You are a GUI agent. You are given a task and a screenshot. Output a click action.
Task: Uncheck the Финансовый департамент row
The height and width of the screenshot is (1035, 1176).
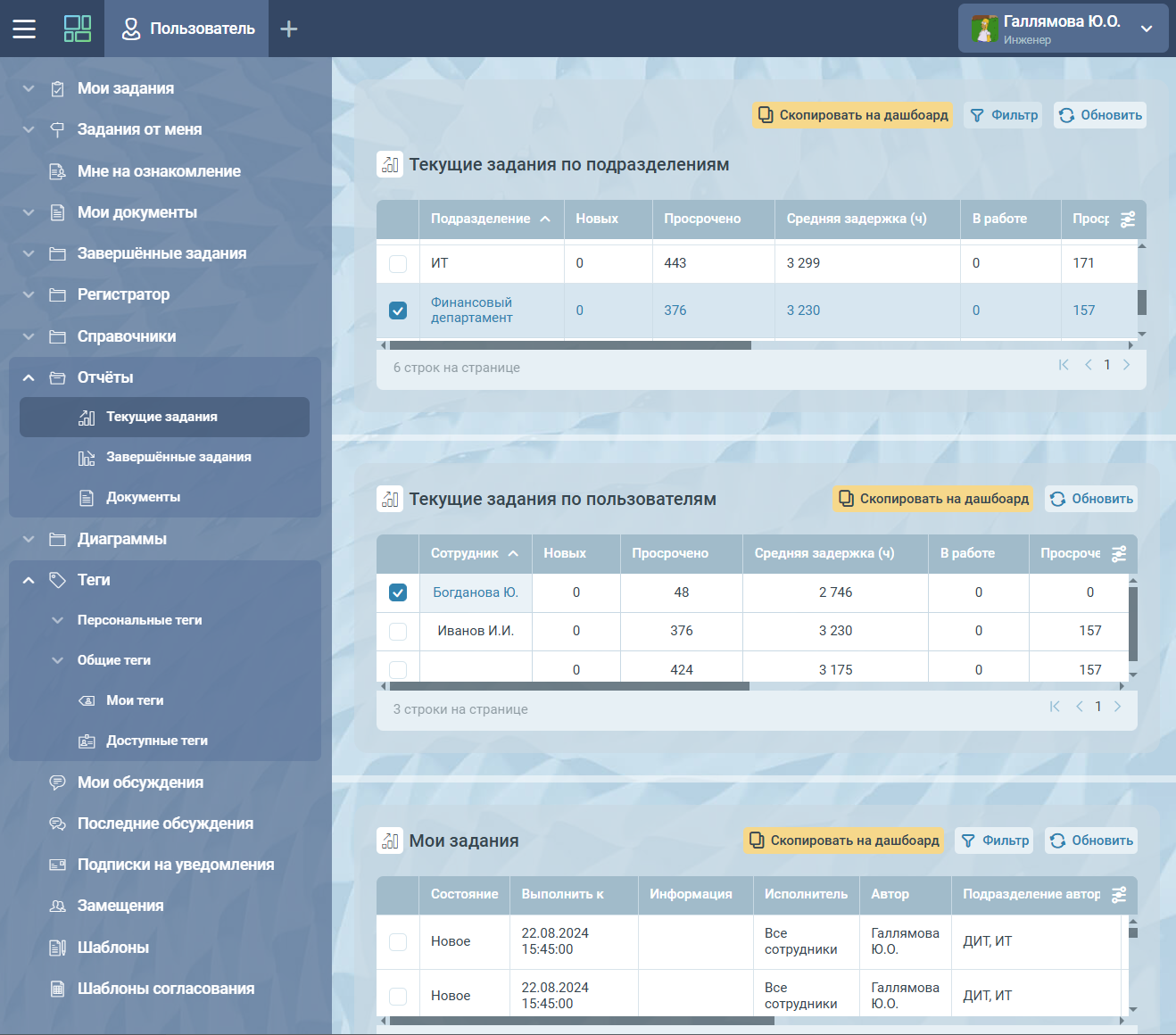[398, 310]
